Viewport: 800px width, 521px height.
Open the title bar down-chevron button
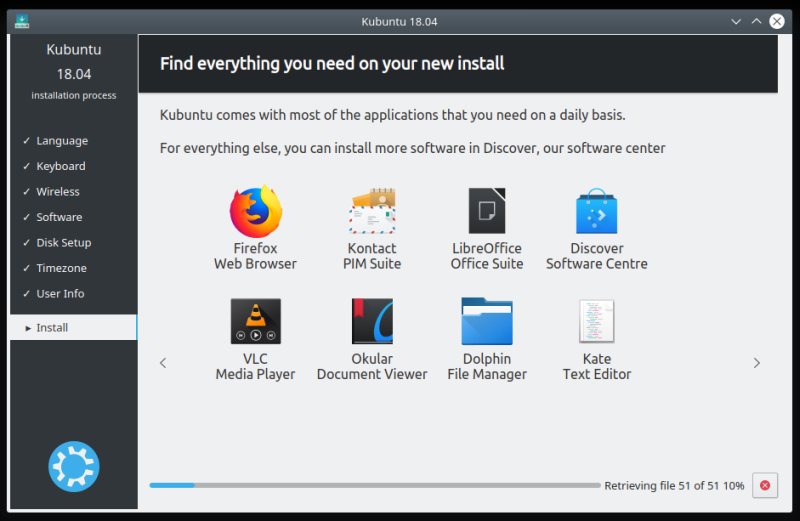point(736,21)
